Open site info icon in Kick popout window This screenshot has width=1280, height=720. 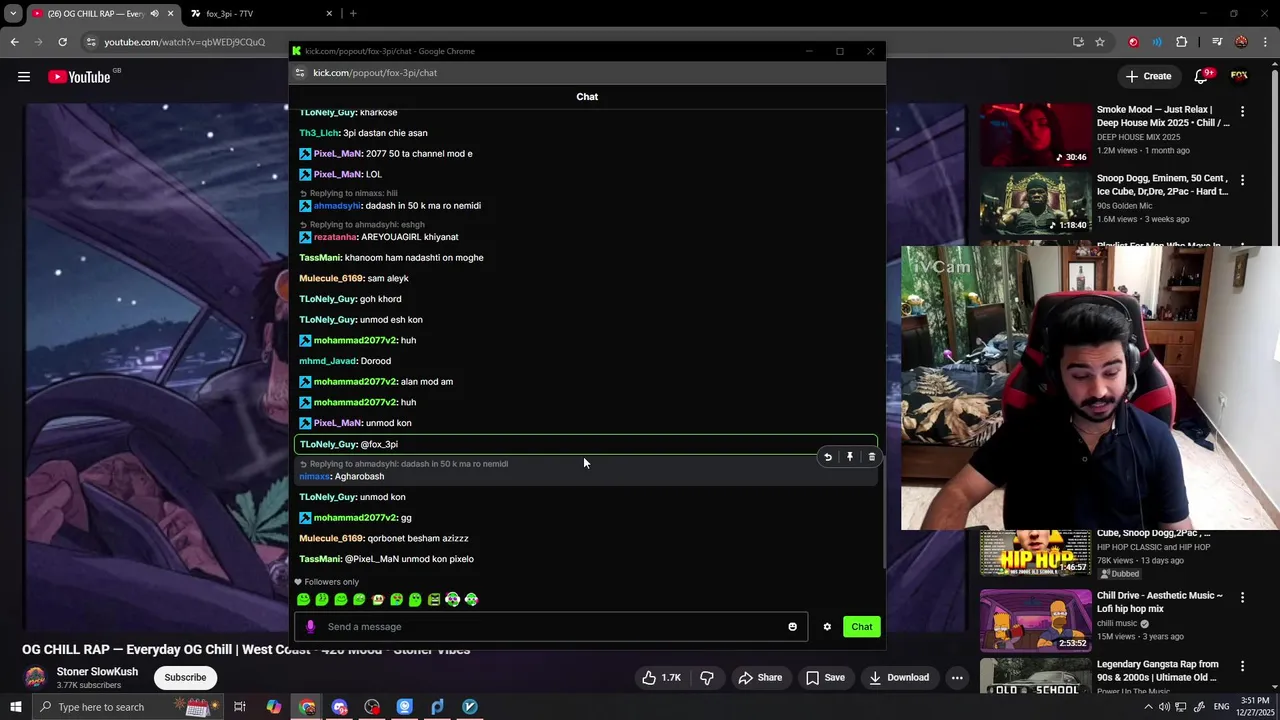(299, 73)
